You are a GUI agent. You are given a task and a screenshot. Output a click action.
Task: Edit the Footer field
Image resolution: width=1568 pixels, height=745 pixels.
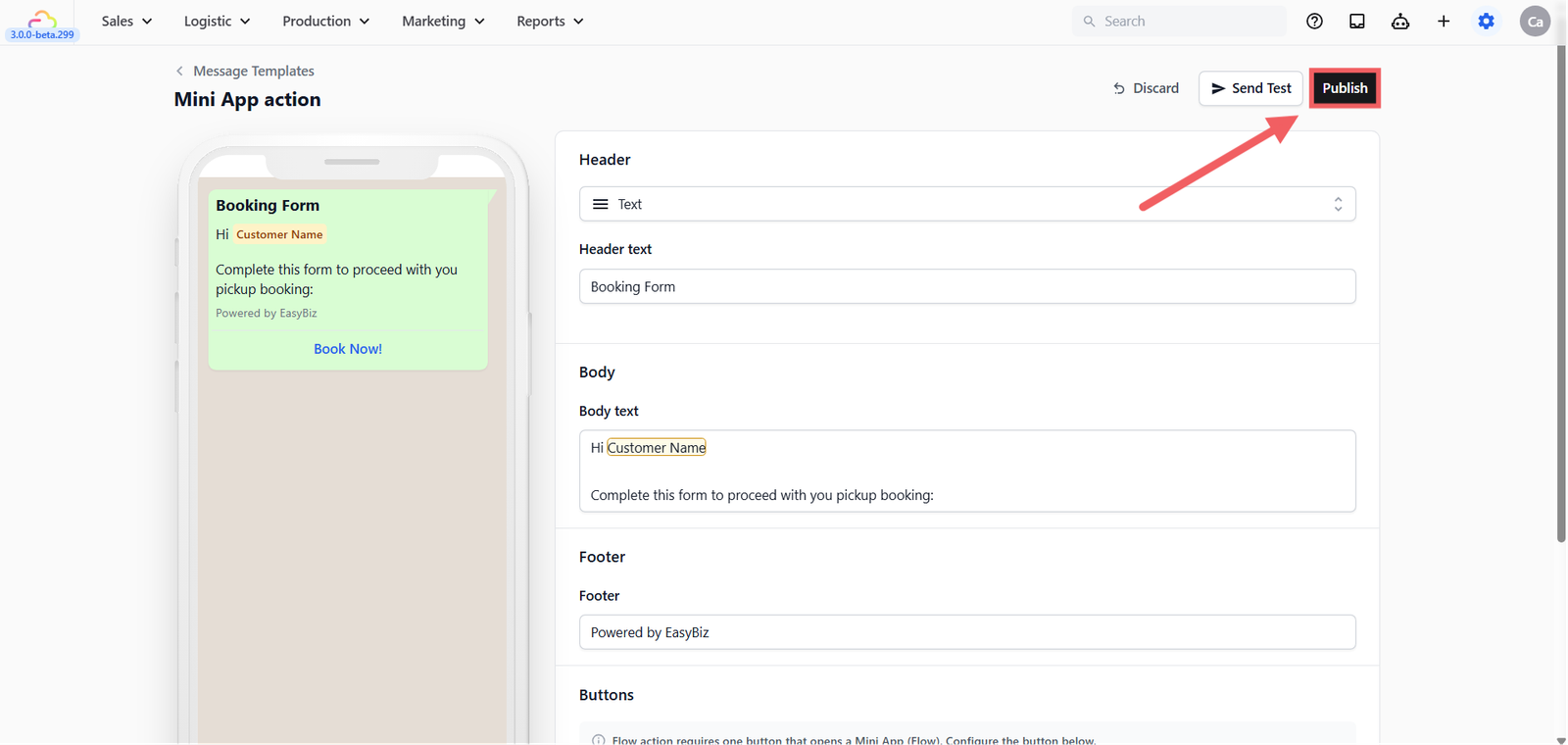click(967, 632)
